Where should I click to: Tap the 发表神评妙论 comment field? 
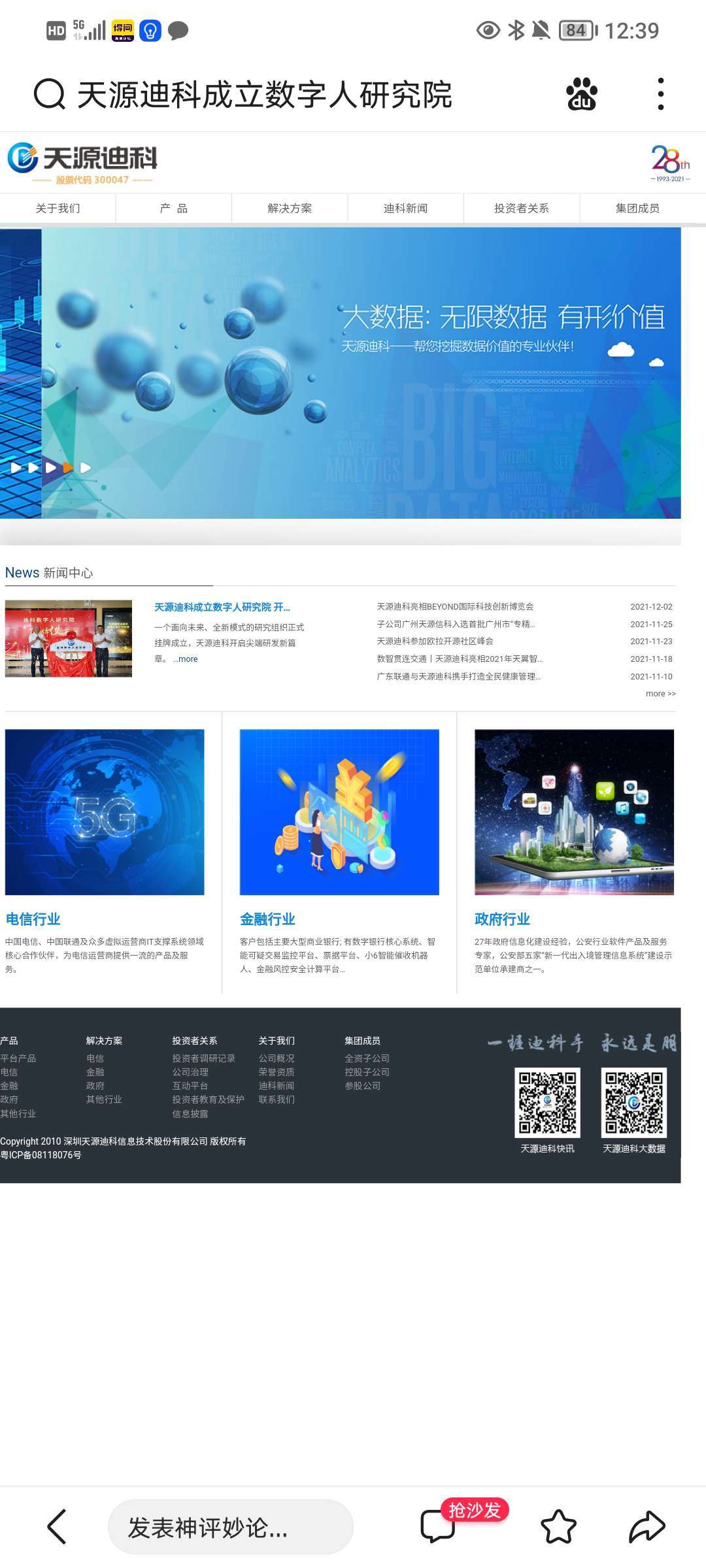231,1527
